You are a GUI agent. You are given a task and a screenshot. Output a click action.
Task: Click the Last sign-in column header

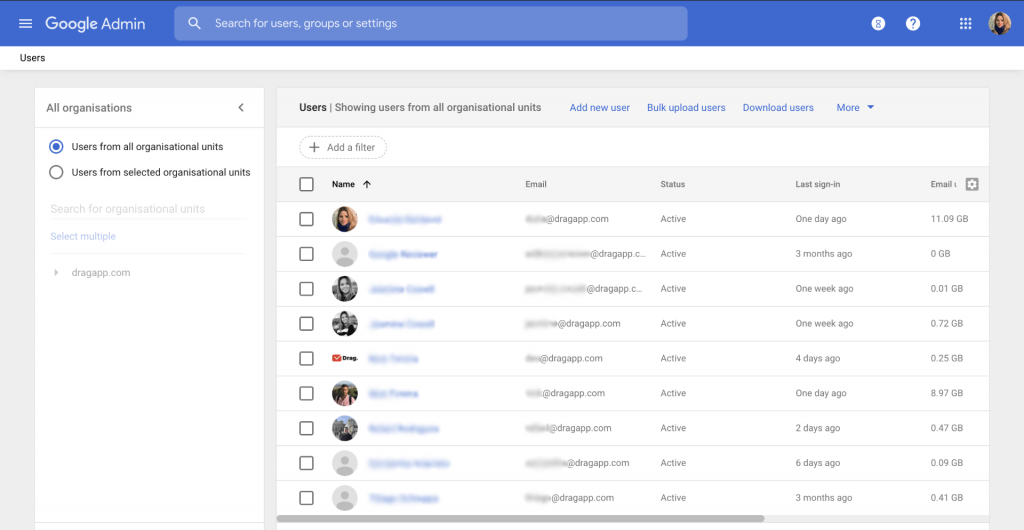pyautogui.click(x=818, y=185)
